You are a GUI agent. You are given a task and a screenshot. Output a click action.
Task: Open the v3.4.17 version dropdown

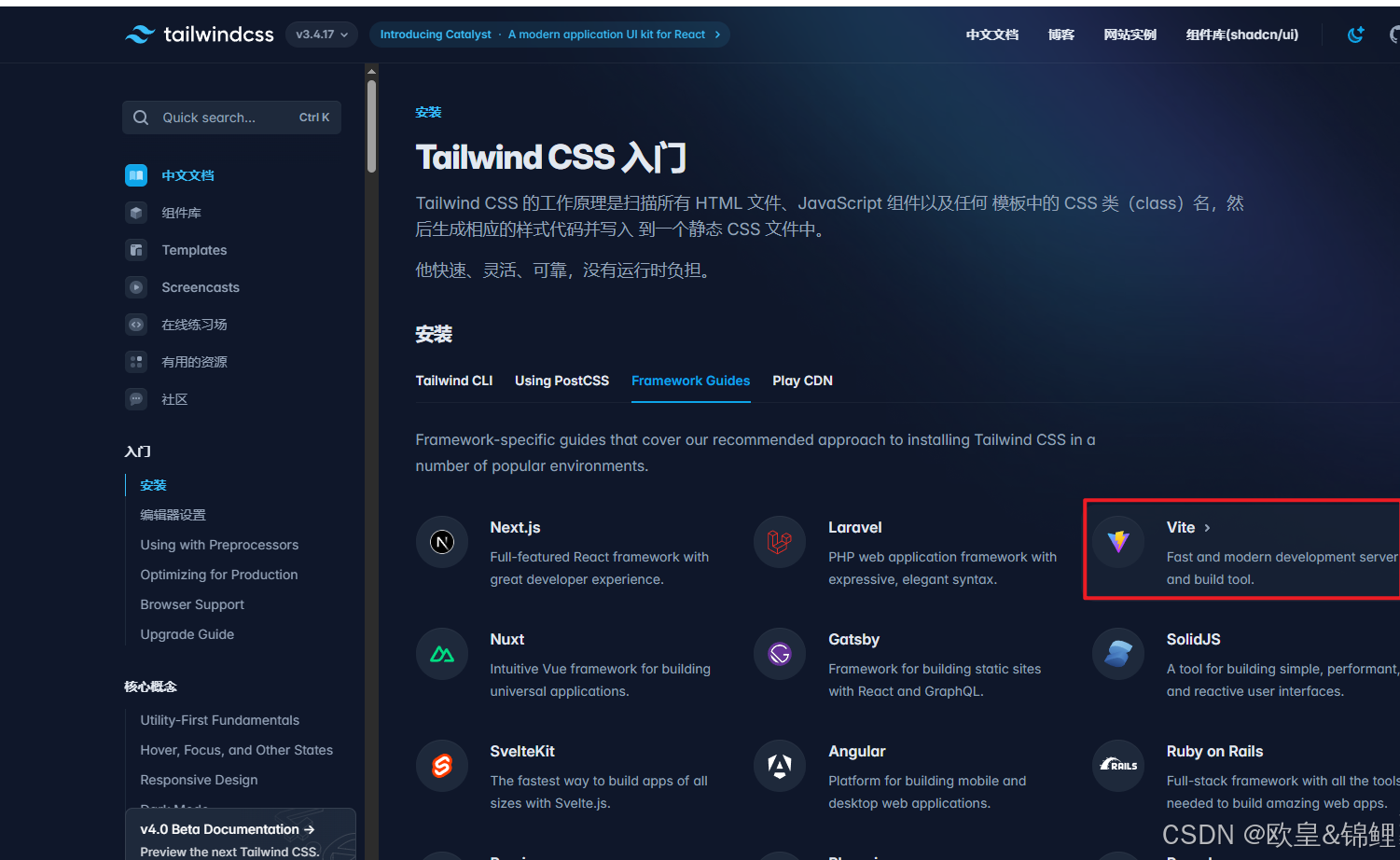pos(322,35)
